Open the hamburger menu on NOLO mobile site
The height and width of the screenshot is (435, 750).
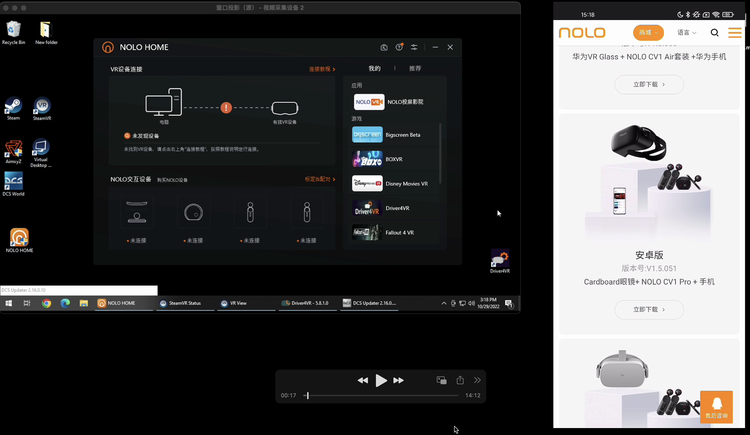[735, 33]
